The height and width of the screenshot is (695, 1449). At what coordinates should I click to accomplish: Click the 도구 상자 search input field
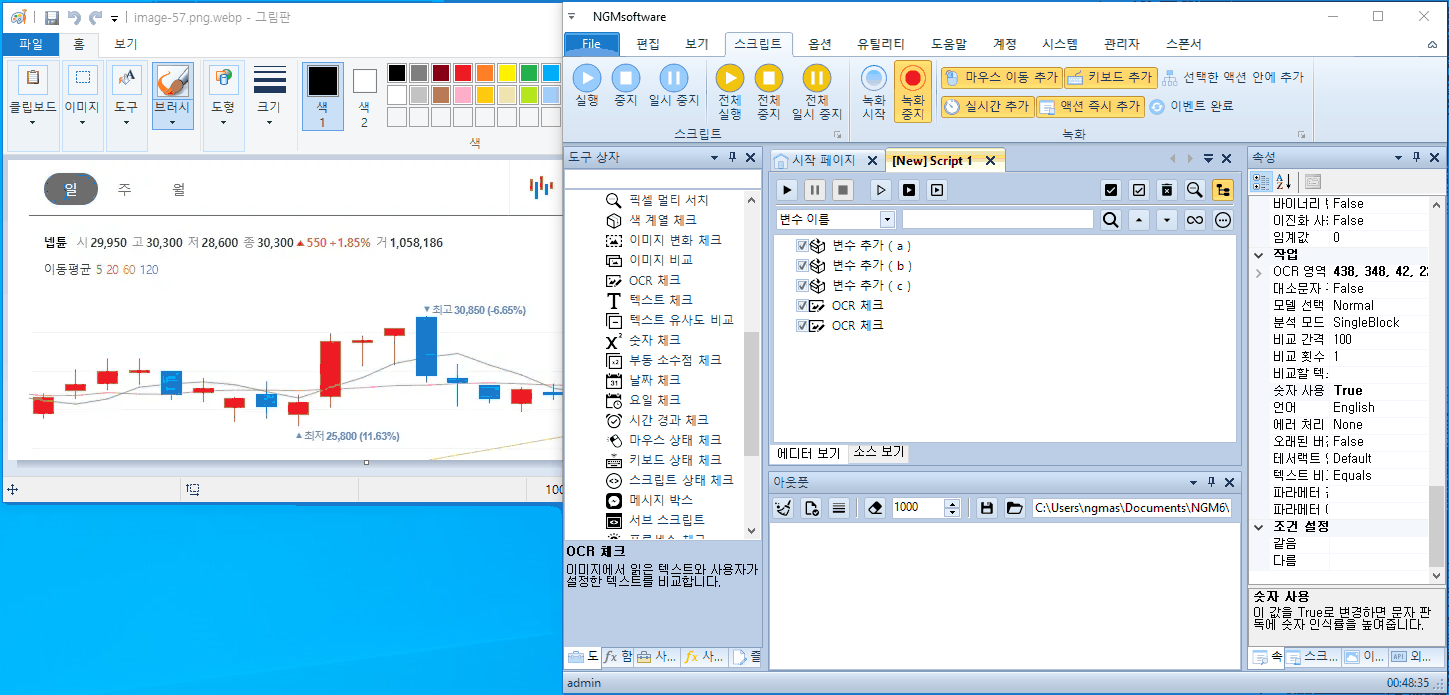pyautogui.click(x=662, y=180)
